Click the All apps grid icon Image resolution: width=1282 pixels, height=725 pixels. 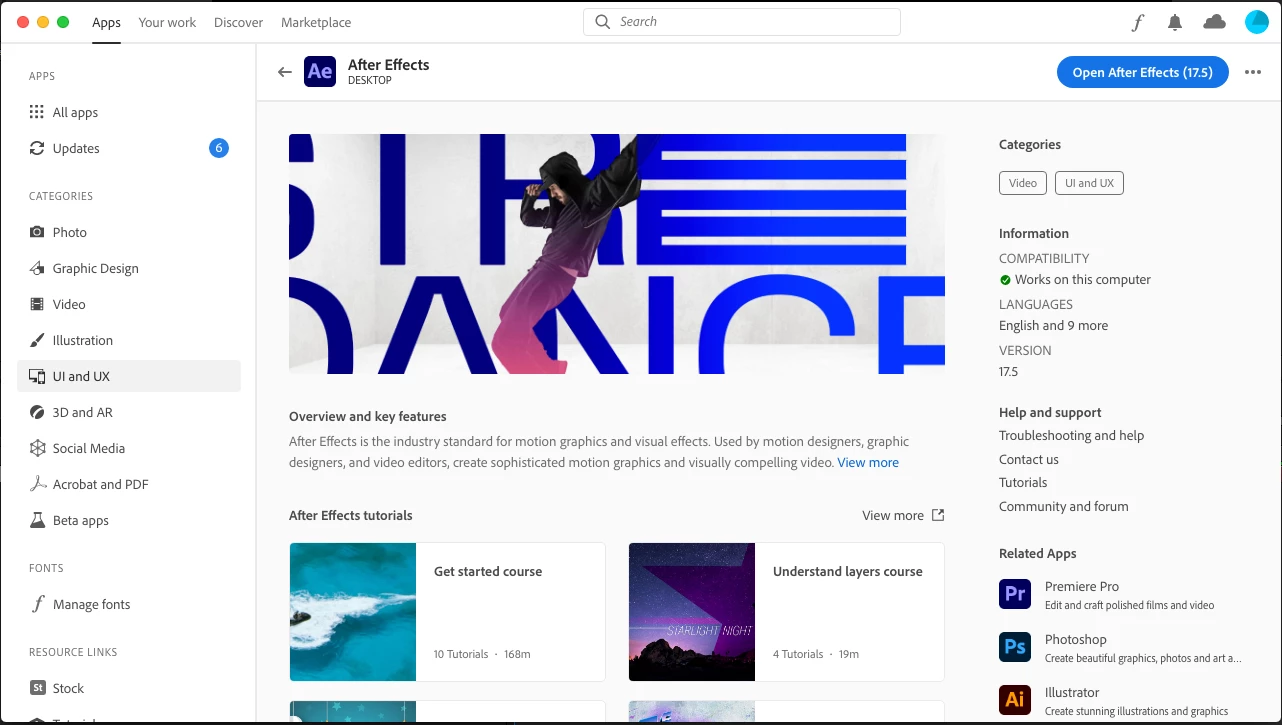click(37, 112)
